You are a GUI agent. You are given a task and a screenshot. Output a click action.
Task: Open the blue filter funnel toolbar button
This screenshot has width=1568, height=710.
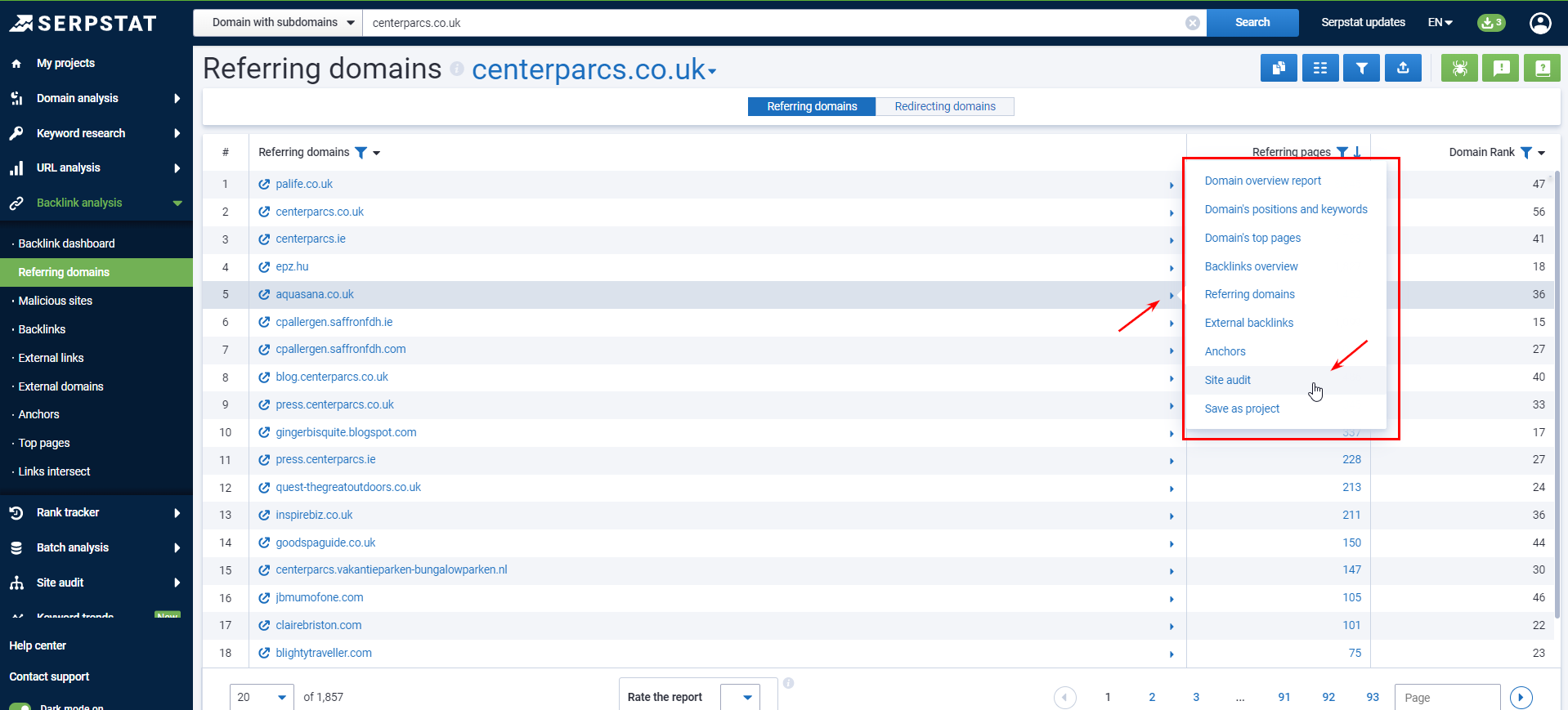coord(1361,69)
